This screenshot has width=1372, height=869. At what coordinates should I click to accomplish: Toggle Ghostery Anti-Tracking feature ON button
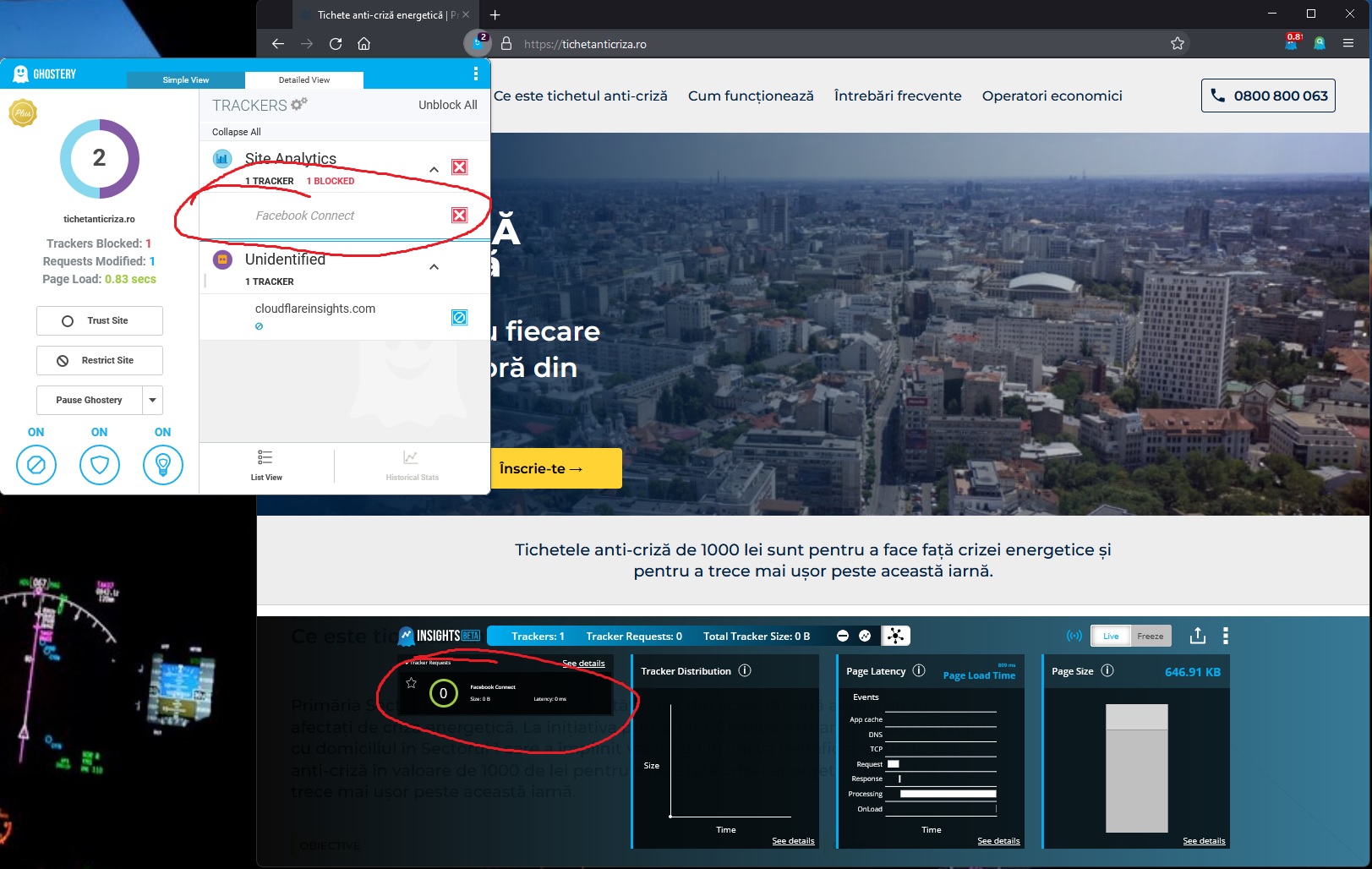click(x=36, y=464)
